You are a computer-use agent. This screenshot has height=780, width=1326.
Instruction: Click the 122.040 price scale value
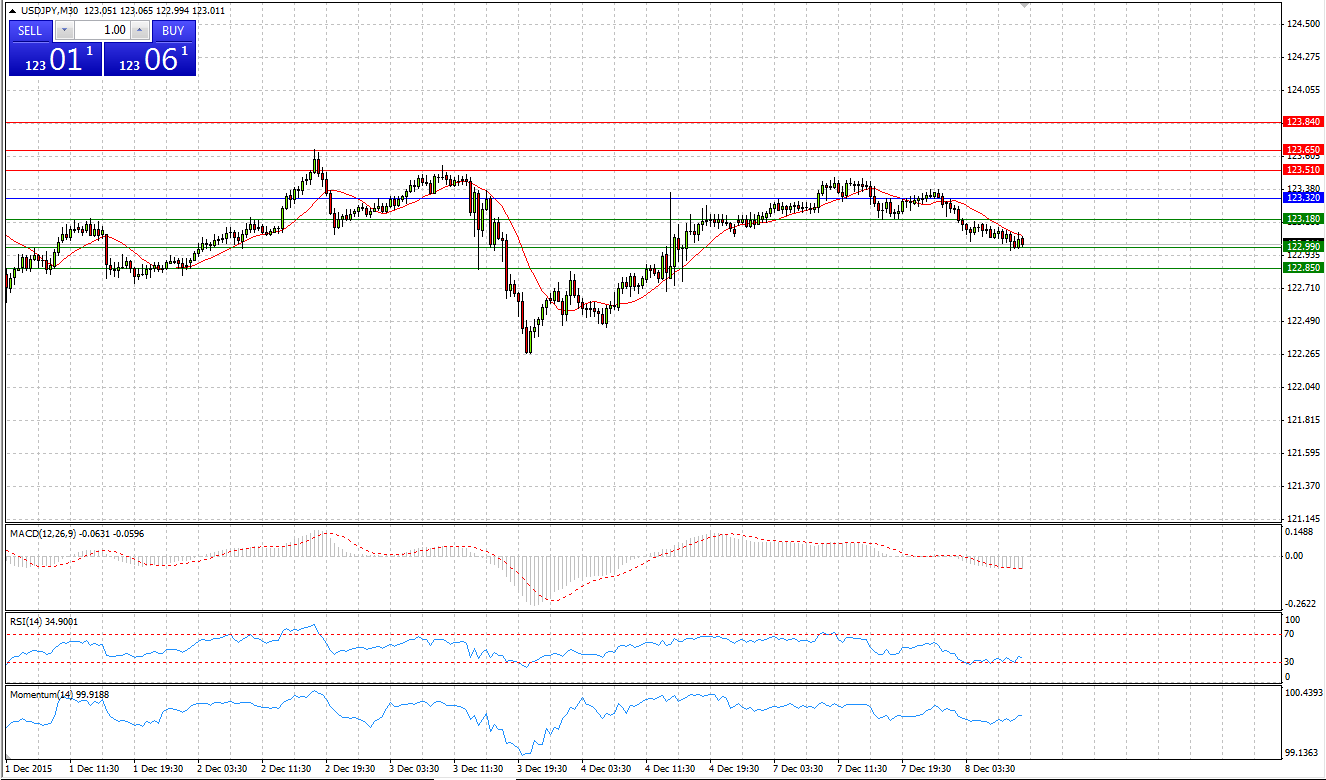(x=1304, y=387)
